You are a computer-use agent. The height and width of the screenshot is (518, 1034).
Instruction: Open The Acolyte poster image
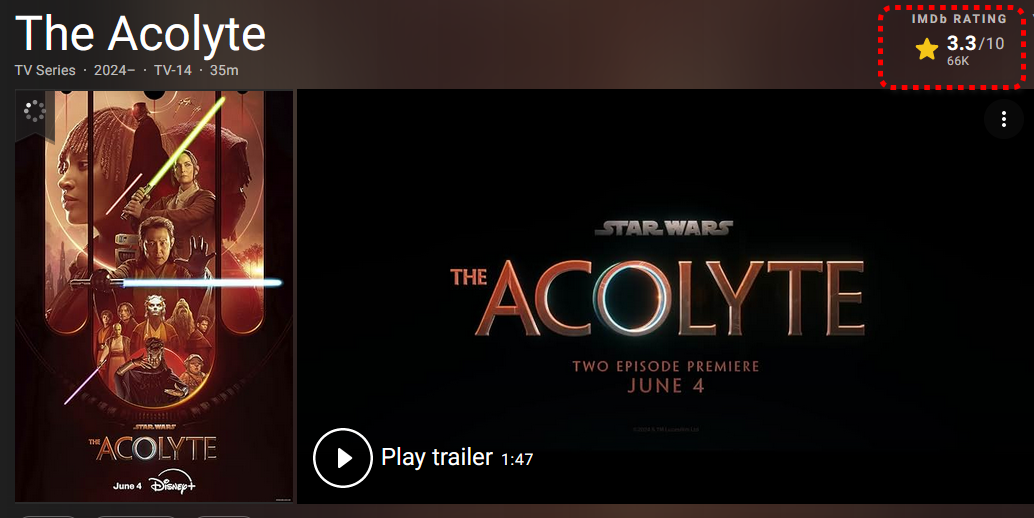(154, 297)
